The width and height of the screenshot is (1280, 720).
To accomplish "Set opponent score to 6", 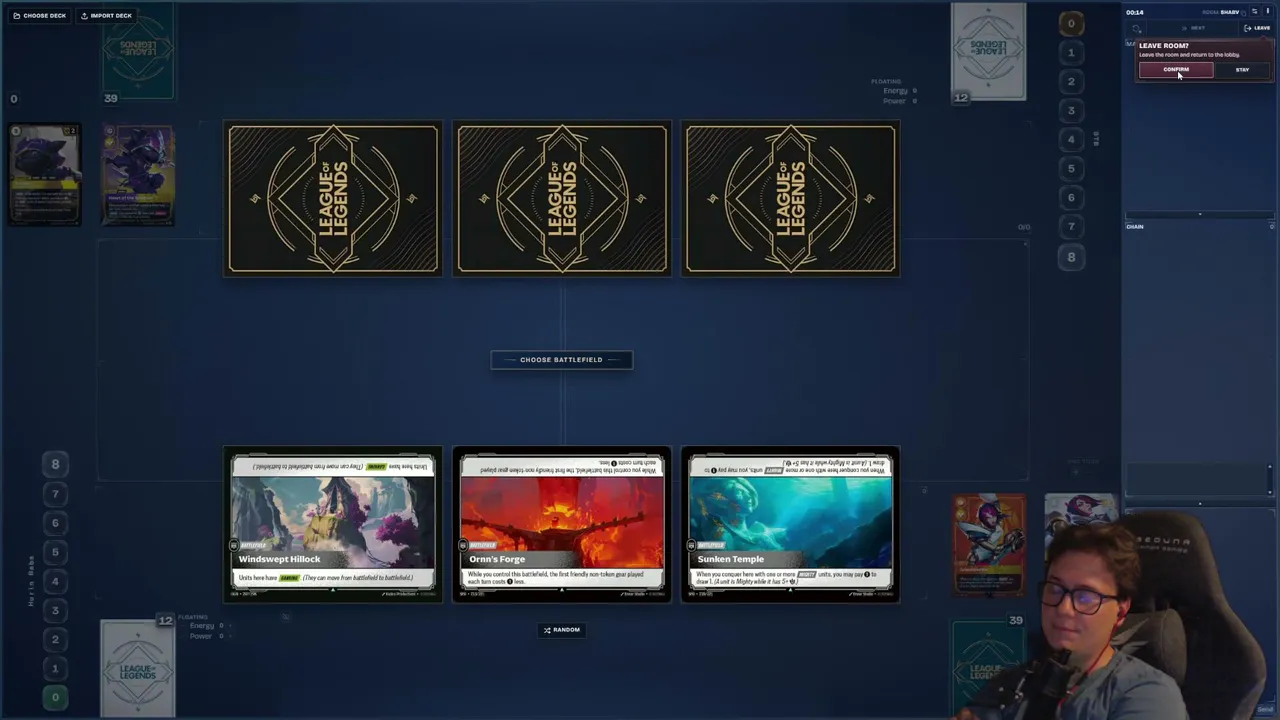I will (x=1071, y=197).
